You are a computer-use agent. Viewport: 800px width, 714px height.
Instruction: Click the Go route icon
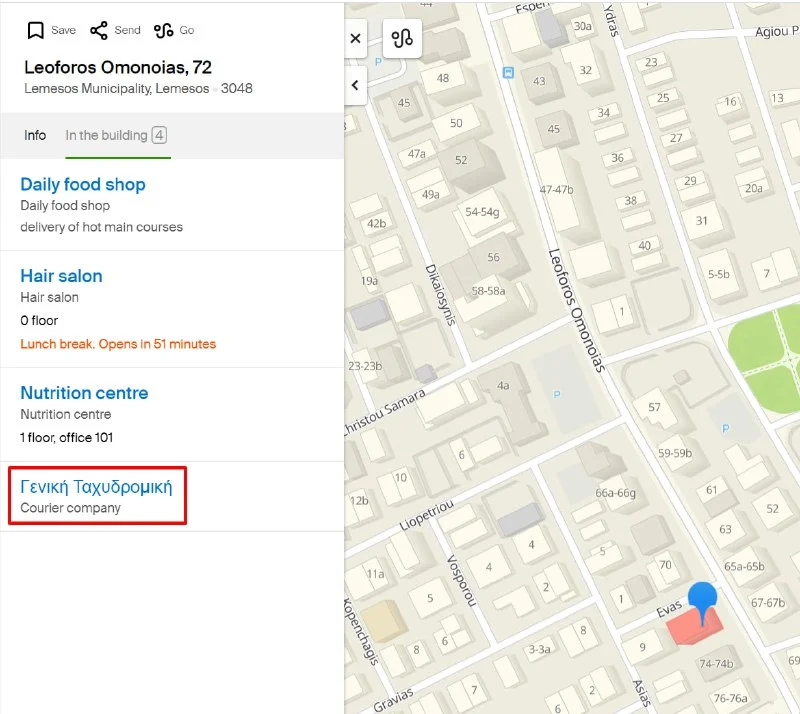(x=164, y=30)
